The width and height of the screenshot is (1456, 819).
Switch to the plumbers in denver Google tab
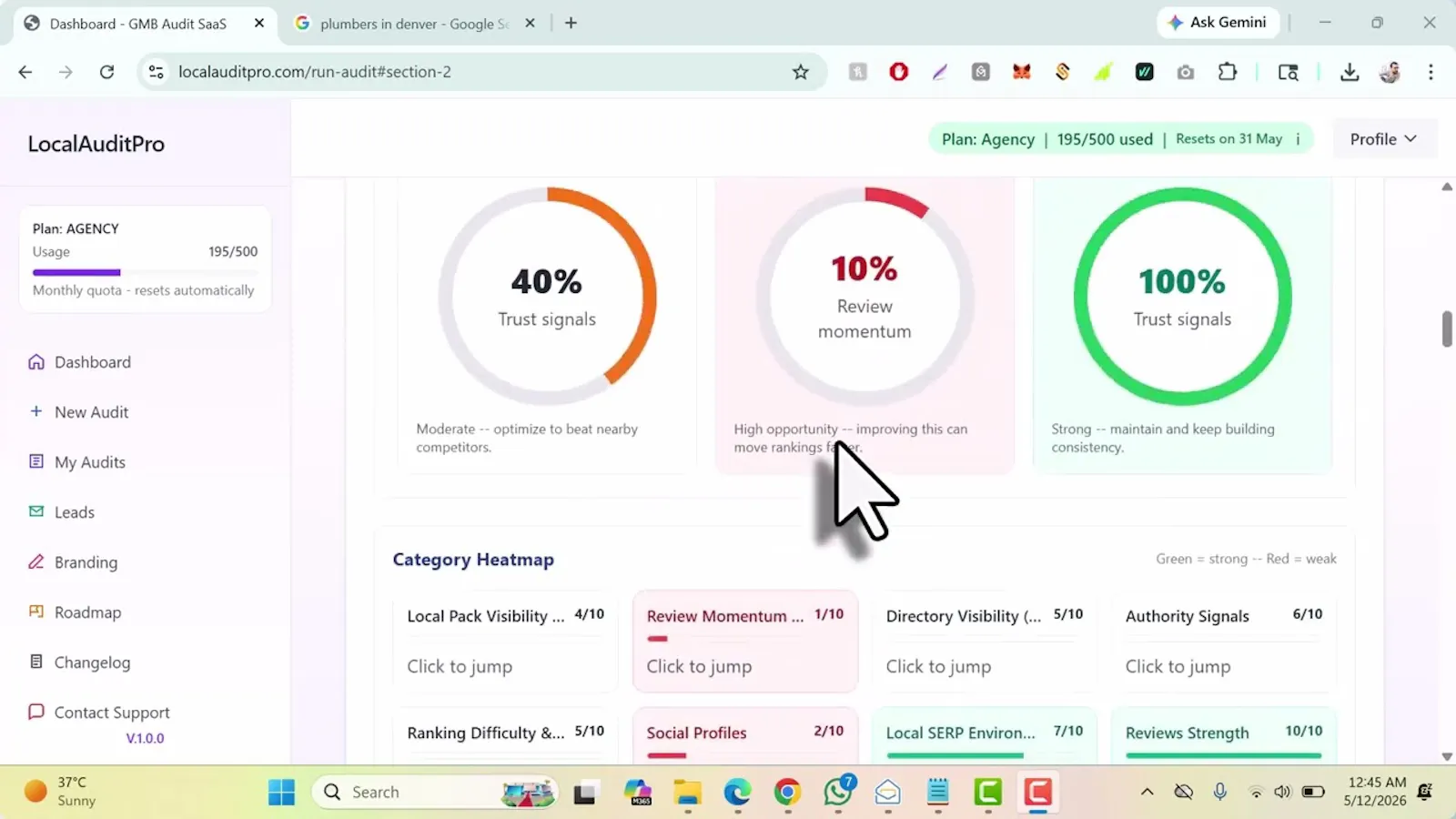coord(414,24)
